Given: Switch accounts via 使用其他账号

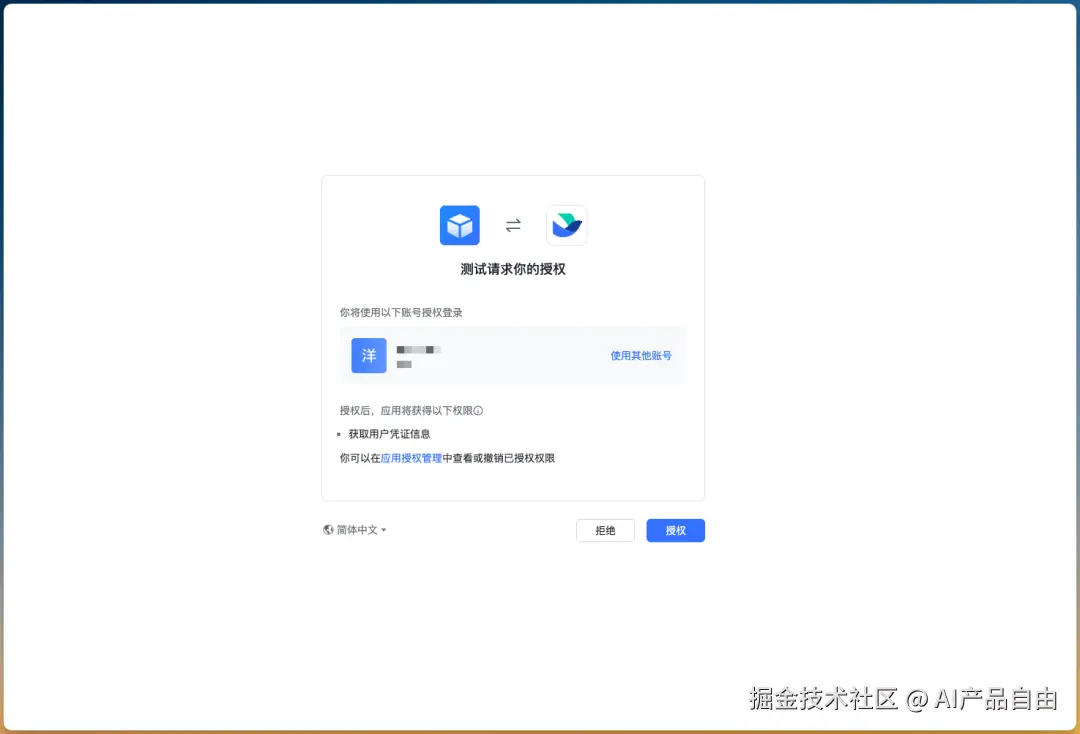Looking at the screenshot, I should click(640, 355).
